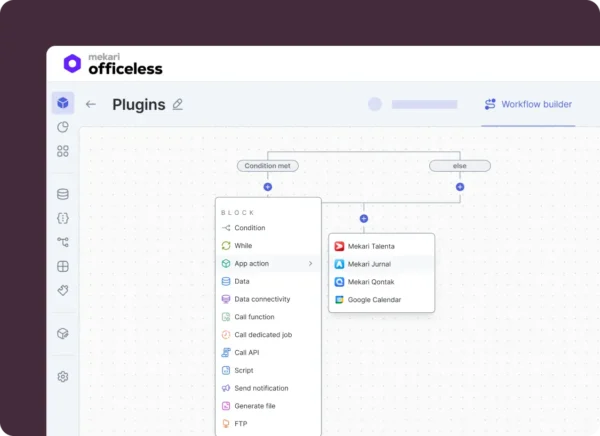Open the settings gear in sidebar

click(63, 377)
